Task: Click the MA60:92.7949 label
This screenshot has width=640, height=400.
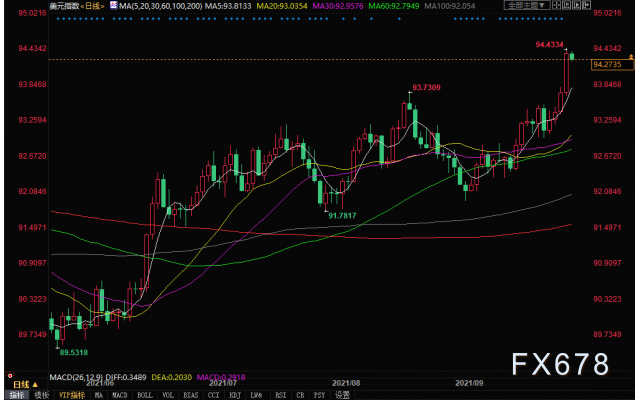Action: coord(393,6)
